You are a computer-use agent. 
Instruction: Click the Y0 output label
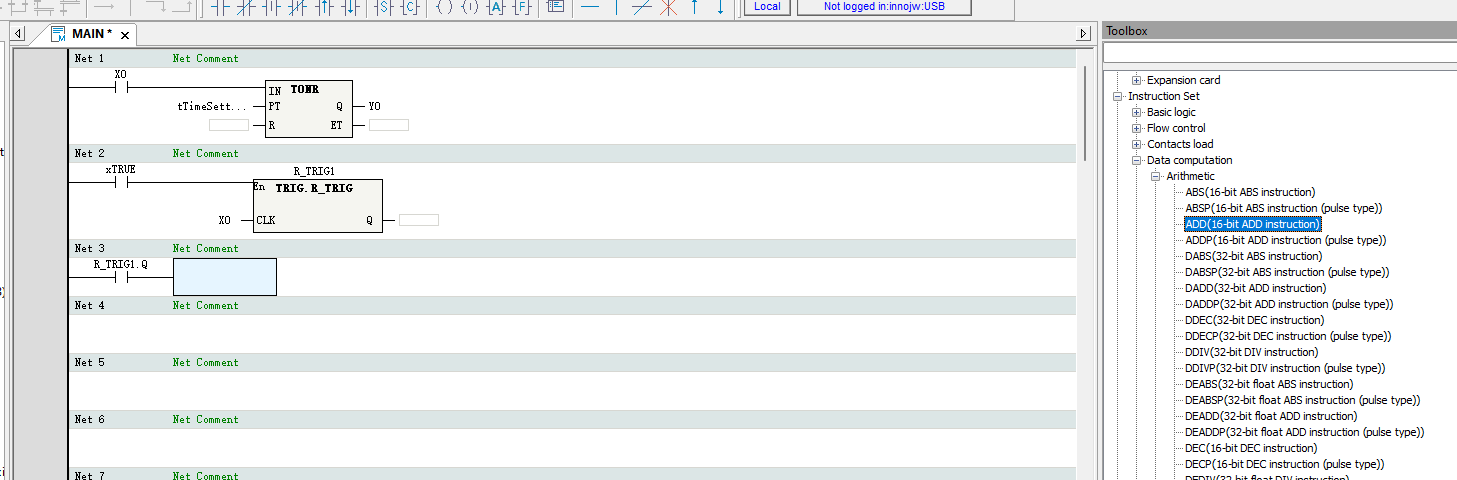click(374, 106)
